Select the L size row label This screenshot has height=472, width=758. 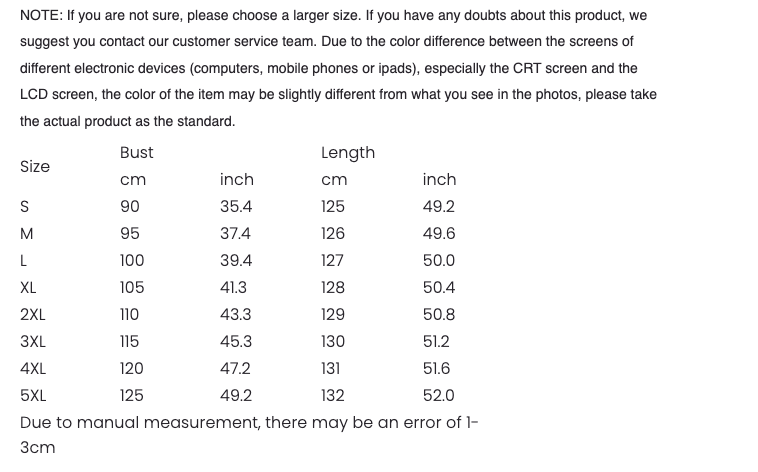point(24,261)
